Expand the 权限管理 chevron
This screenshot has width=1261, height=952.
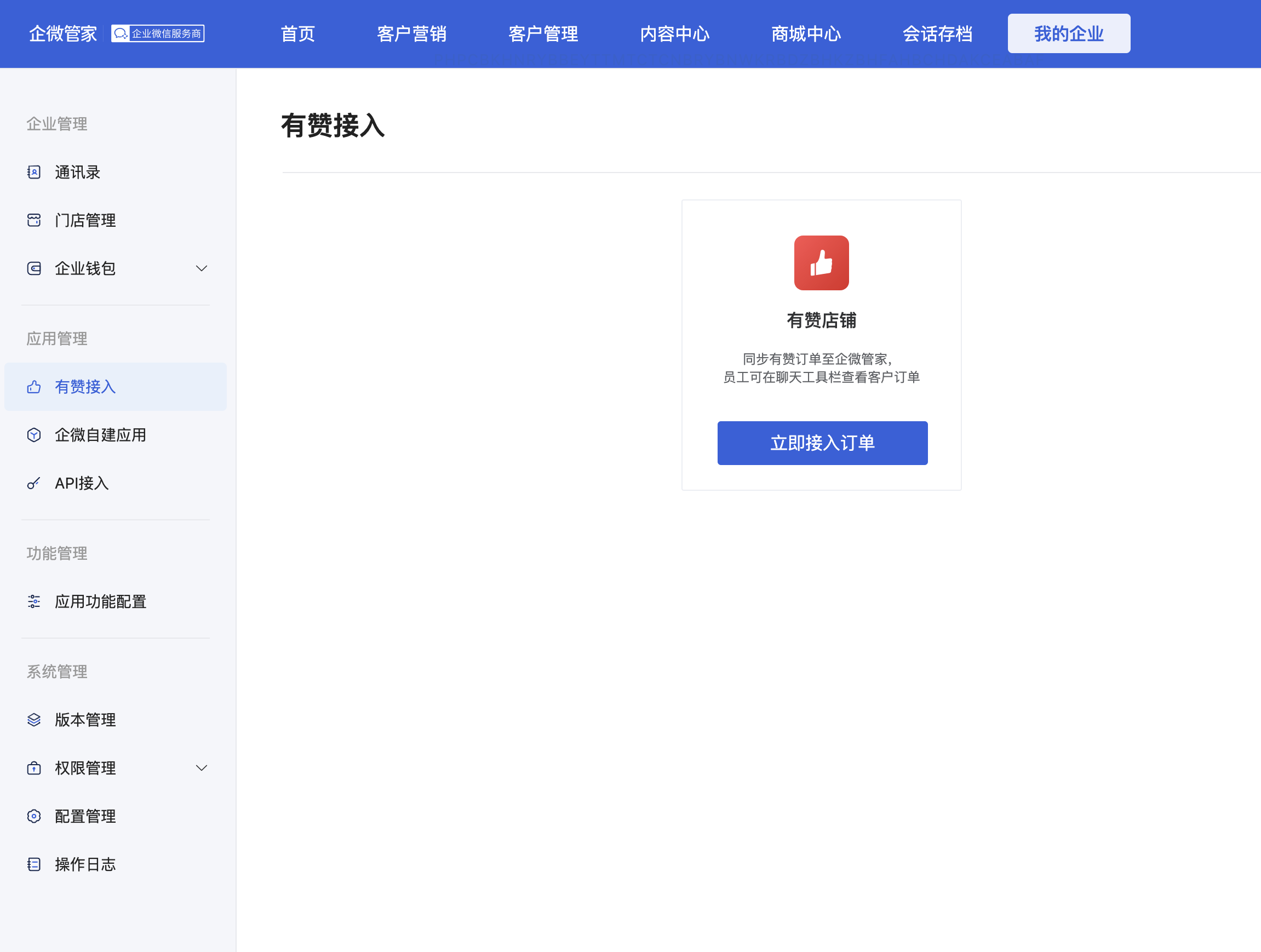pos(201,768)
